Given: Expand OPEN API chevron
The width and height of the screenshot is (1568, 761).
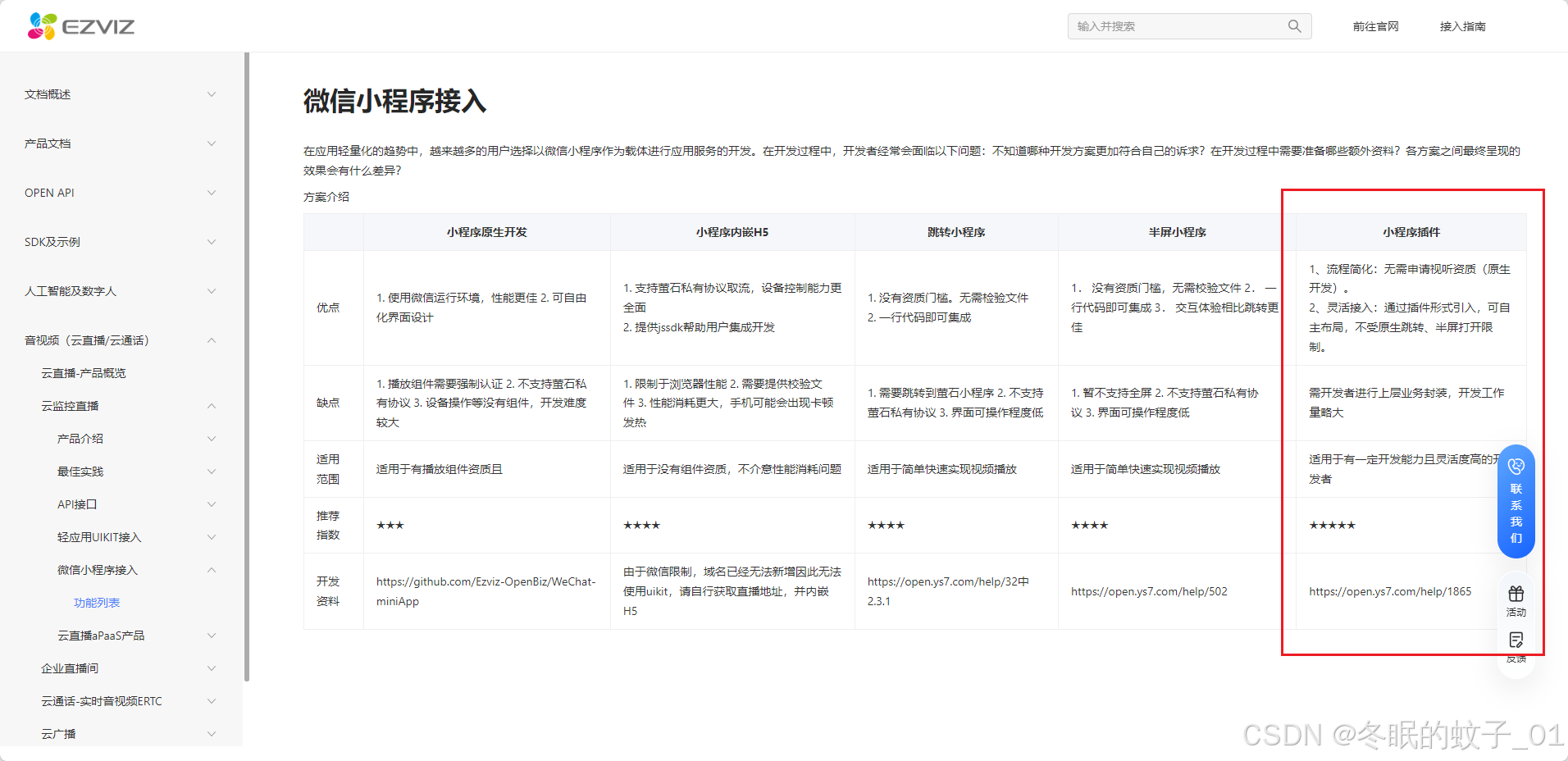Looking at the screenshot, I should (212, 193).
